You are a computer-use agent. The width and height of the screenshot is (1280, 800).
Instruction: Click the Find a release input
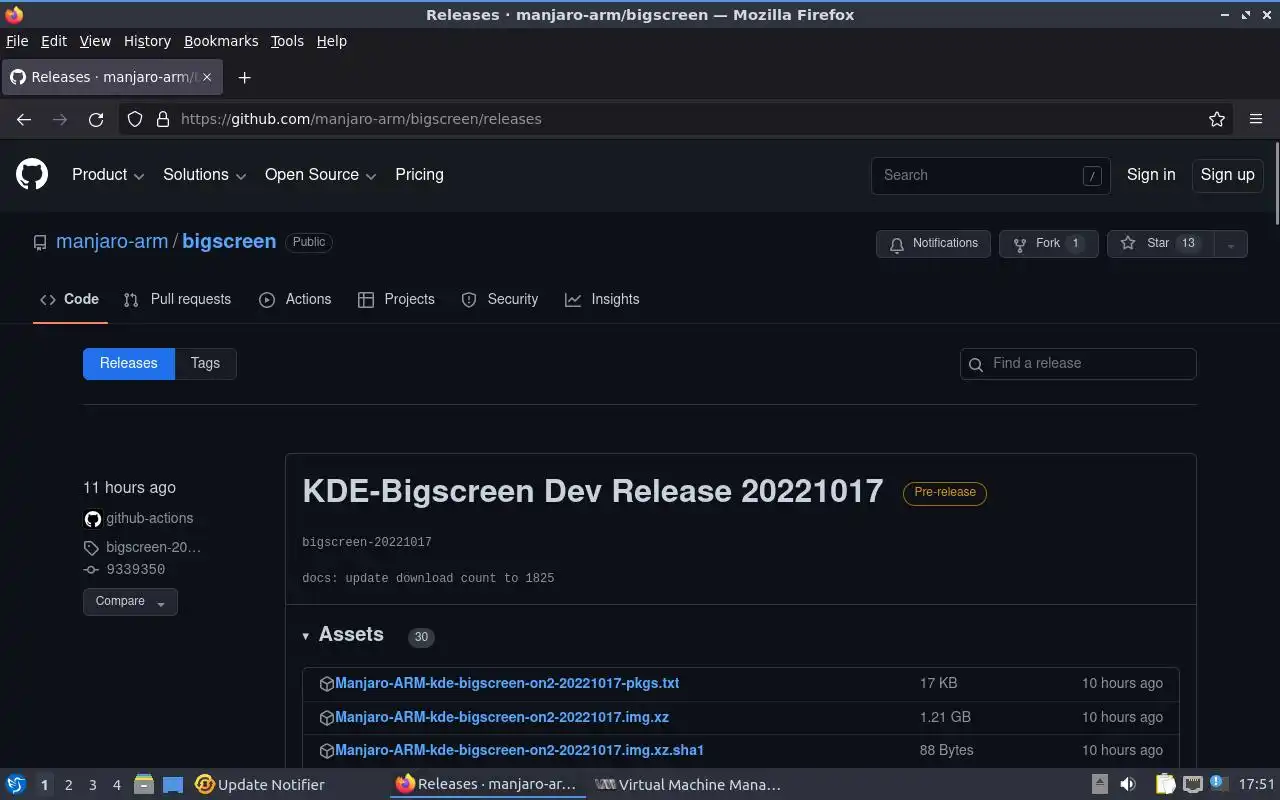coord(1078,364)
